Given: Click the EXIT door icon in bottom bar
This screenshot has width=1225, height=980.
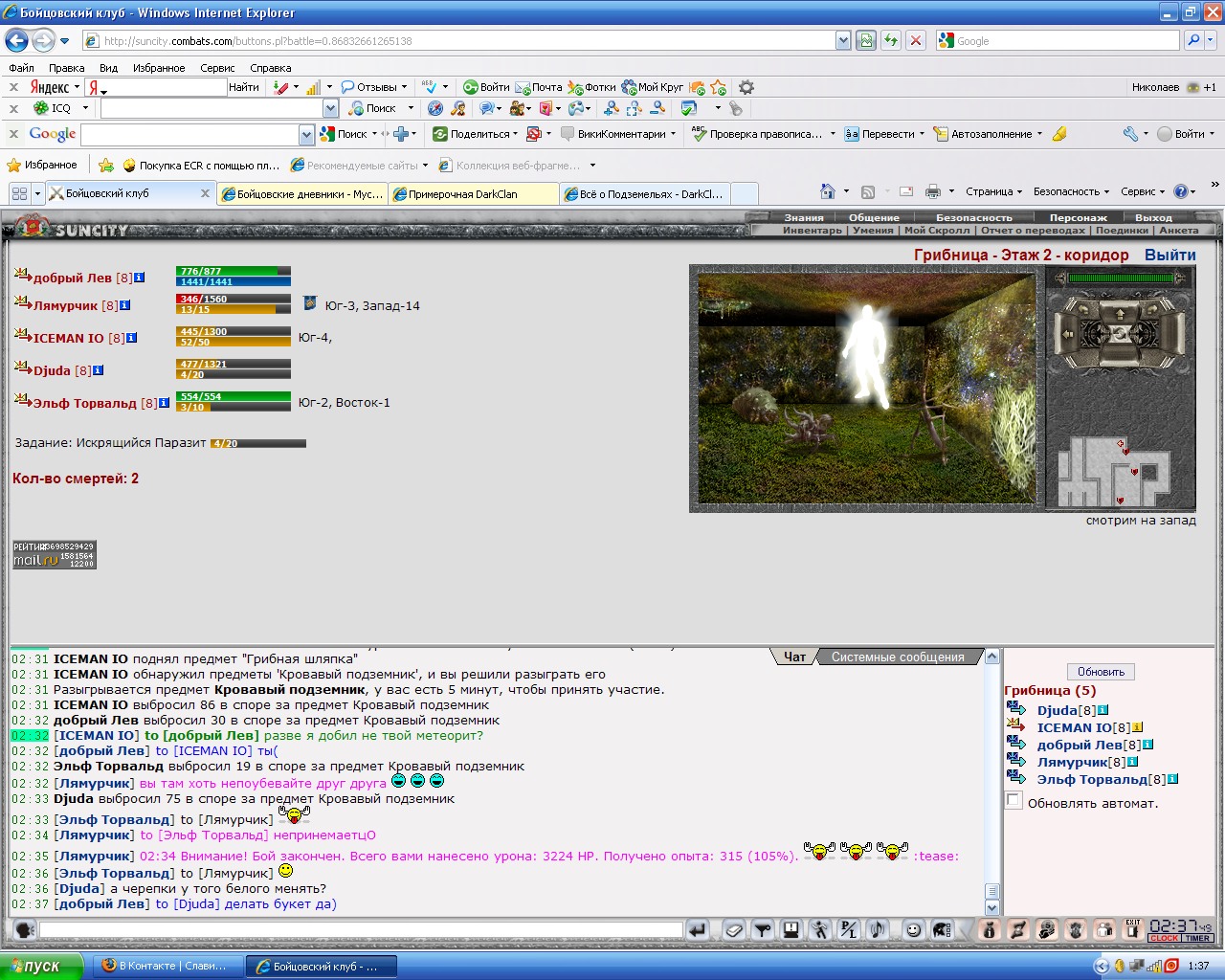Looking at the screenshot, I should pos(1132,929).
